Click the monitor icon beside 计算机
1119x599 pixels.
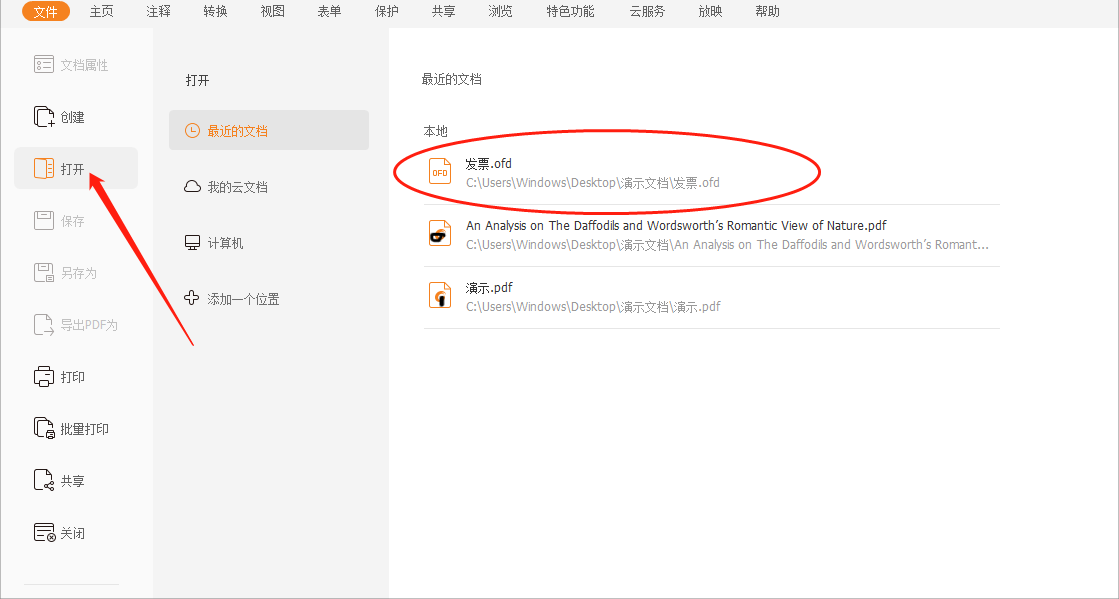click(191, 242)
